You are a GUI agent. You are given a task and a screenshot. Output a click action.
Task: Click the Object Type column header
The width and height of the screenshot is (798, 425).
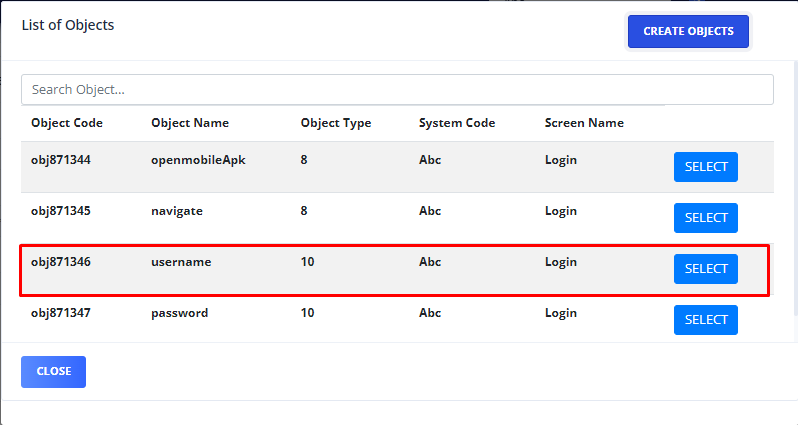point(336,123)
